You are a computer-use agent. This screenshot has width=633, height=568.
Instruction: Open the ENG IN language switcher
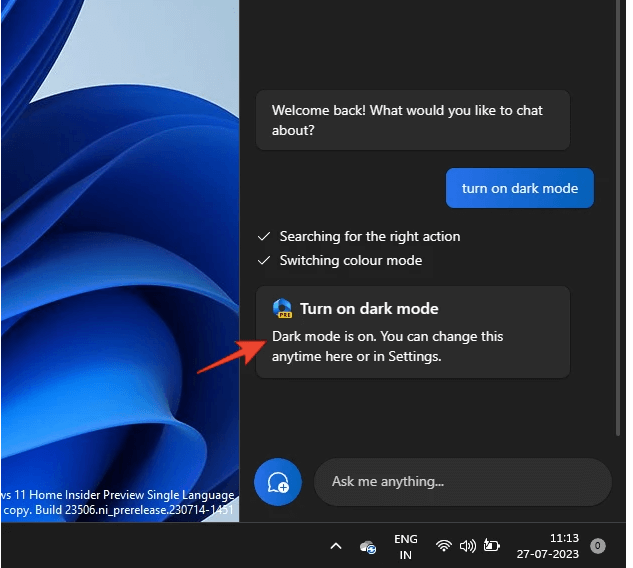pyautogui.click(x=406, y=547)
